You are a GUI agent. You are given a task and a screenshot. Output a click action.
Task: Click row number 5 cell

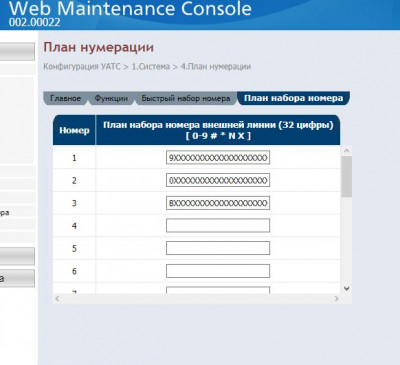click(x=74, y=248)
